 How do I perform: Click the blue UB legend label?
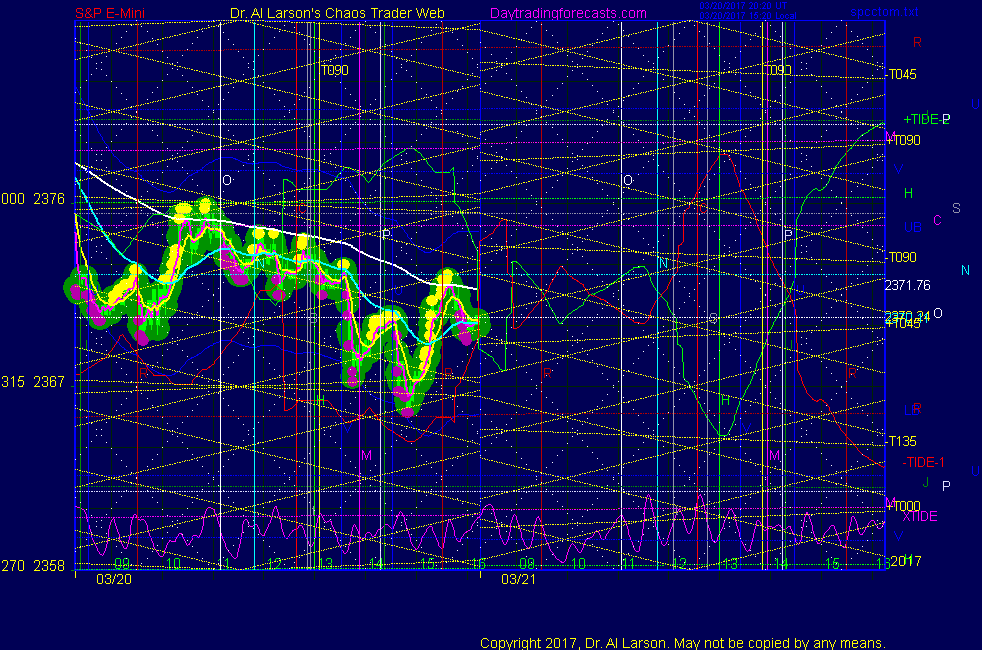[912, 227]
